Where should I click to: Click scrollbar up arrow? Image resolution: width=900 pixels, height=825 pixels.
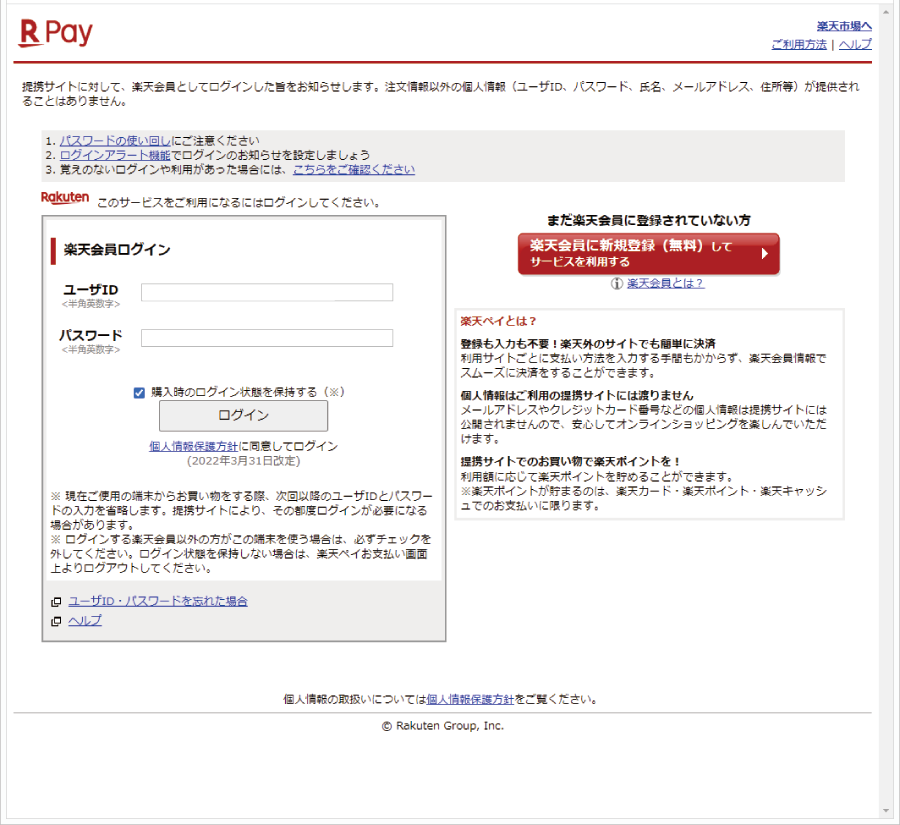coord(886,12)
